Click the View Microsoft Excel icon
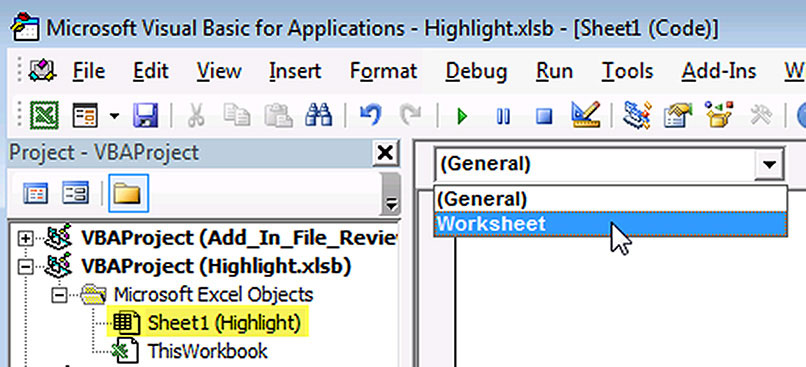This screenshot has width=806, height=367. pos(44,115)
